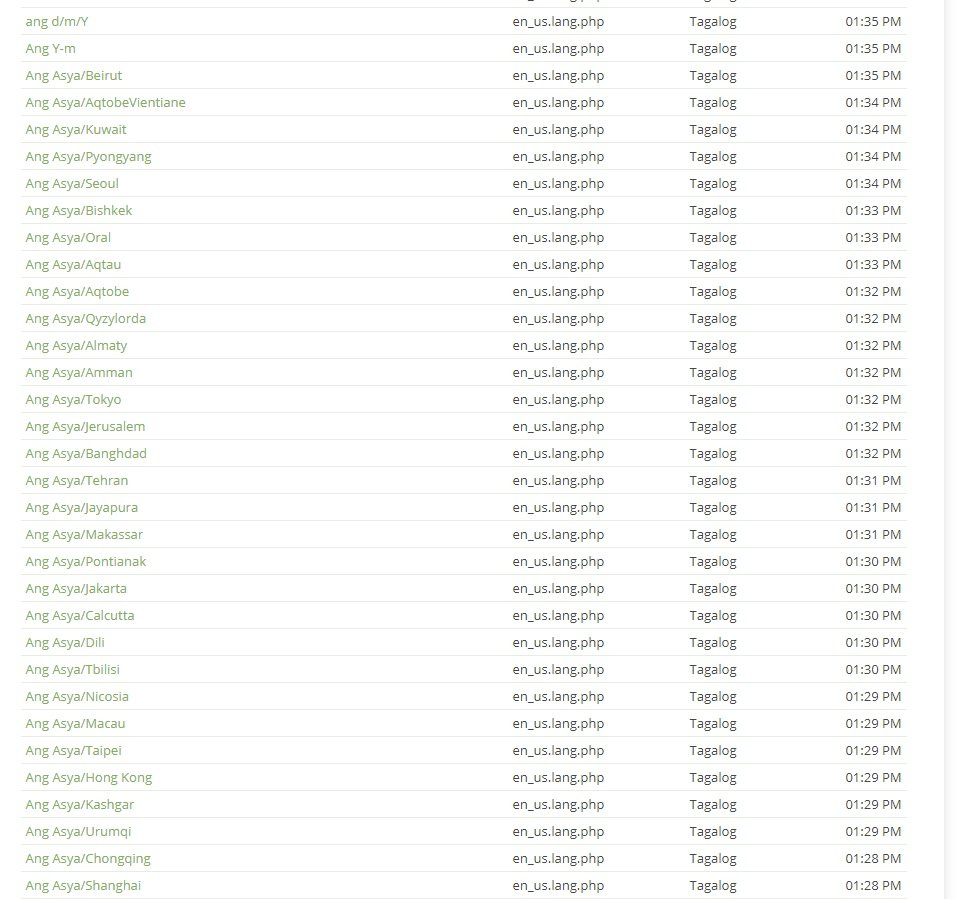Image resolution: width=962 pixels, height=899 pixels.
Task: Click the 01:32 PM time in Tokyo row
Action: [x=873, y=399]
